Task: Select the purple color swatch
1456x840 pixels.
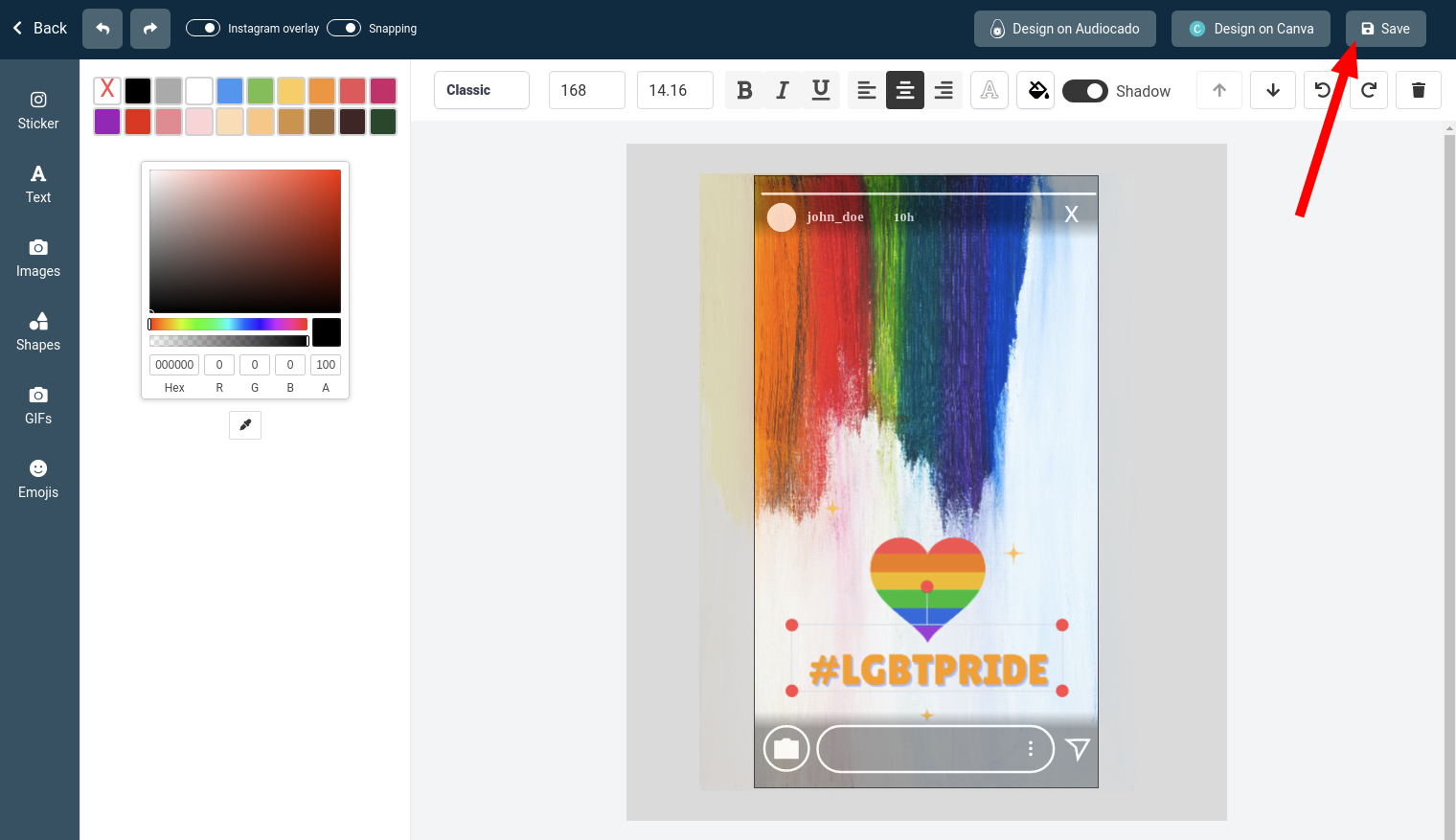Action: 107,122
